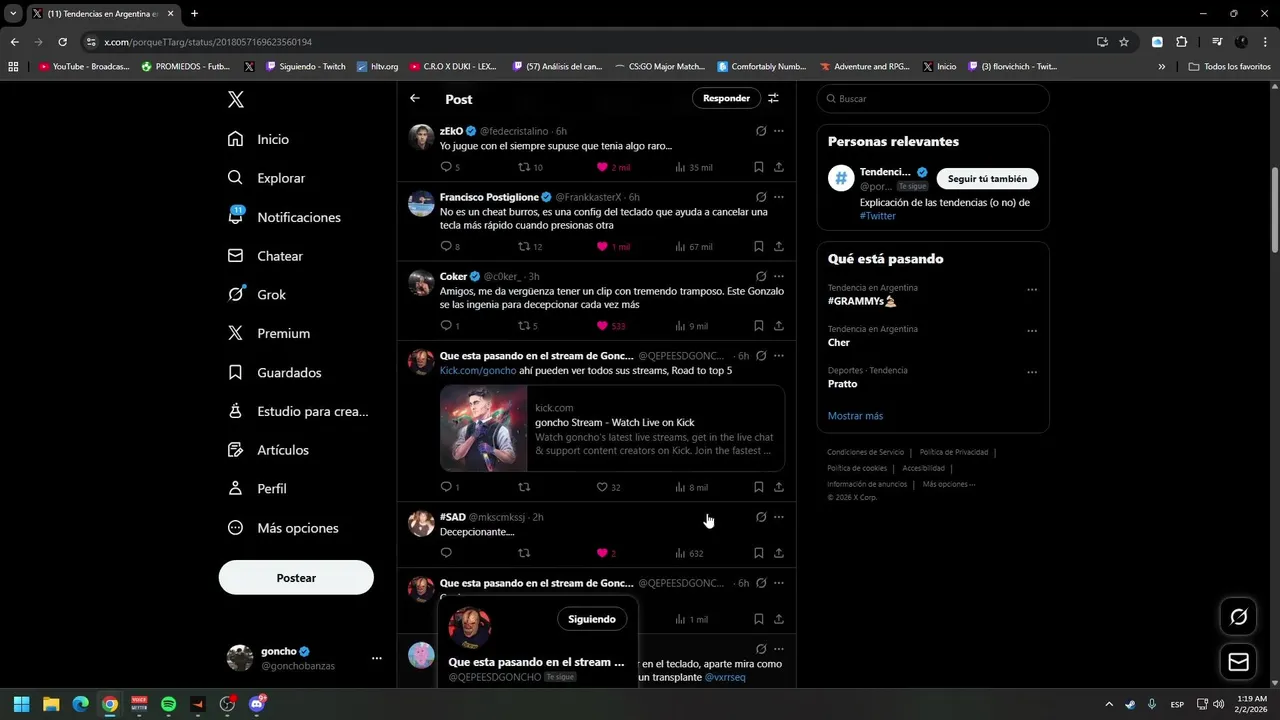The image size is (1280, 720).
Task: Open more menu on #SAD reply
Action: tap(779, 517)
